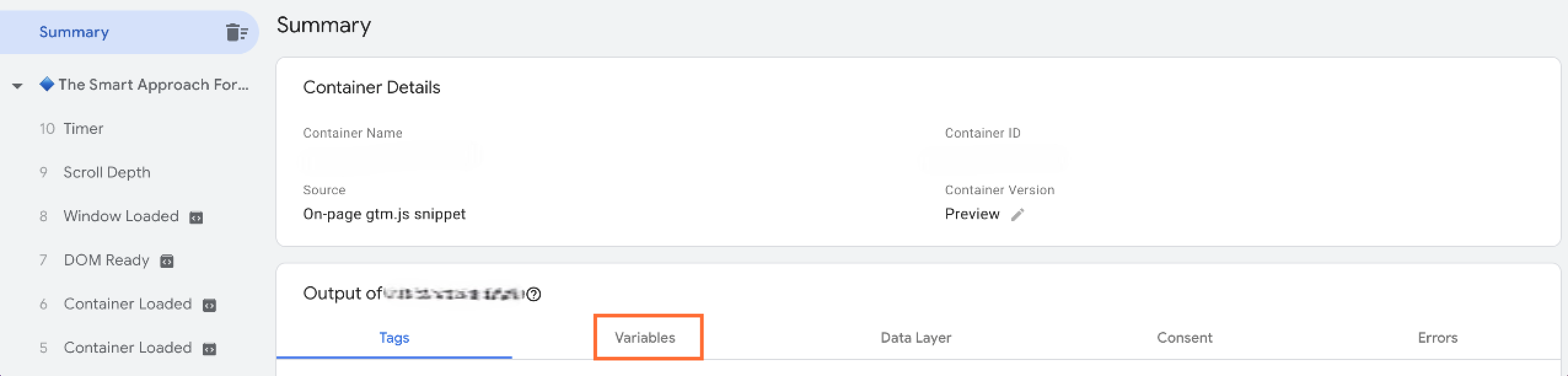Click the clear events trash icon beside Summary

pos(235,32)
